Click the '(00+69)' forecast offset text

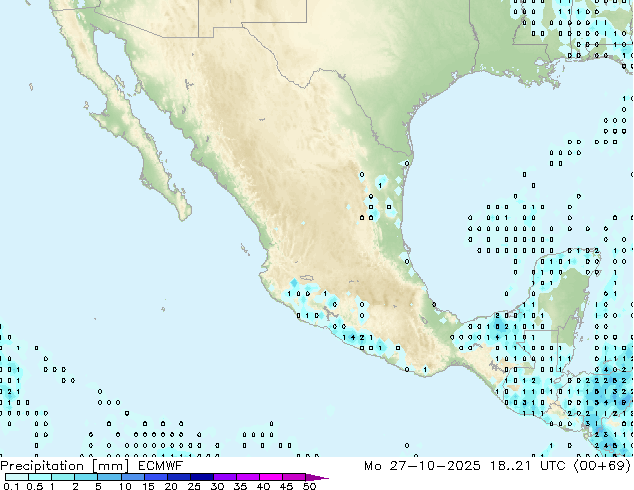pos(602,466)
